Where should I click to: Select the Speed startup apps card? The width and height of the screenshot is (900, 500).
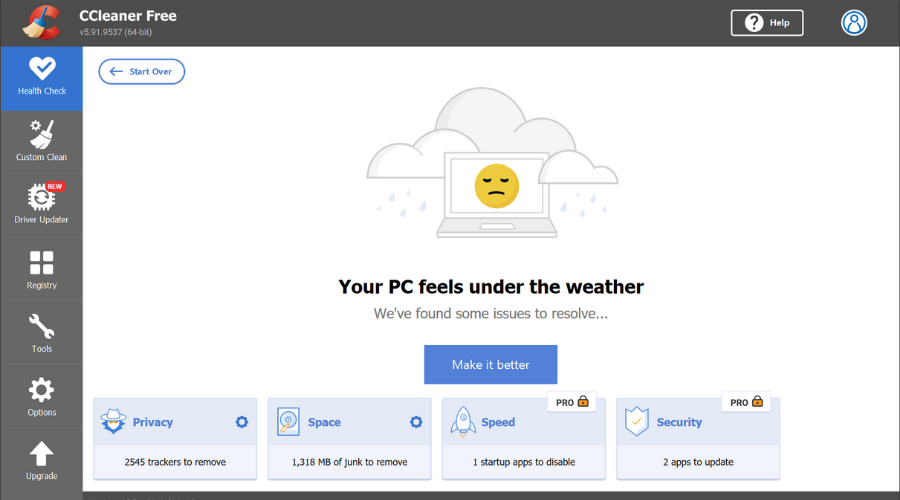click(x=523, y=439)
